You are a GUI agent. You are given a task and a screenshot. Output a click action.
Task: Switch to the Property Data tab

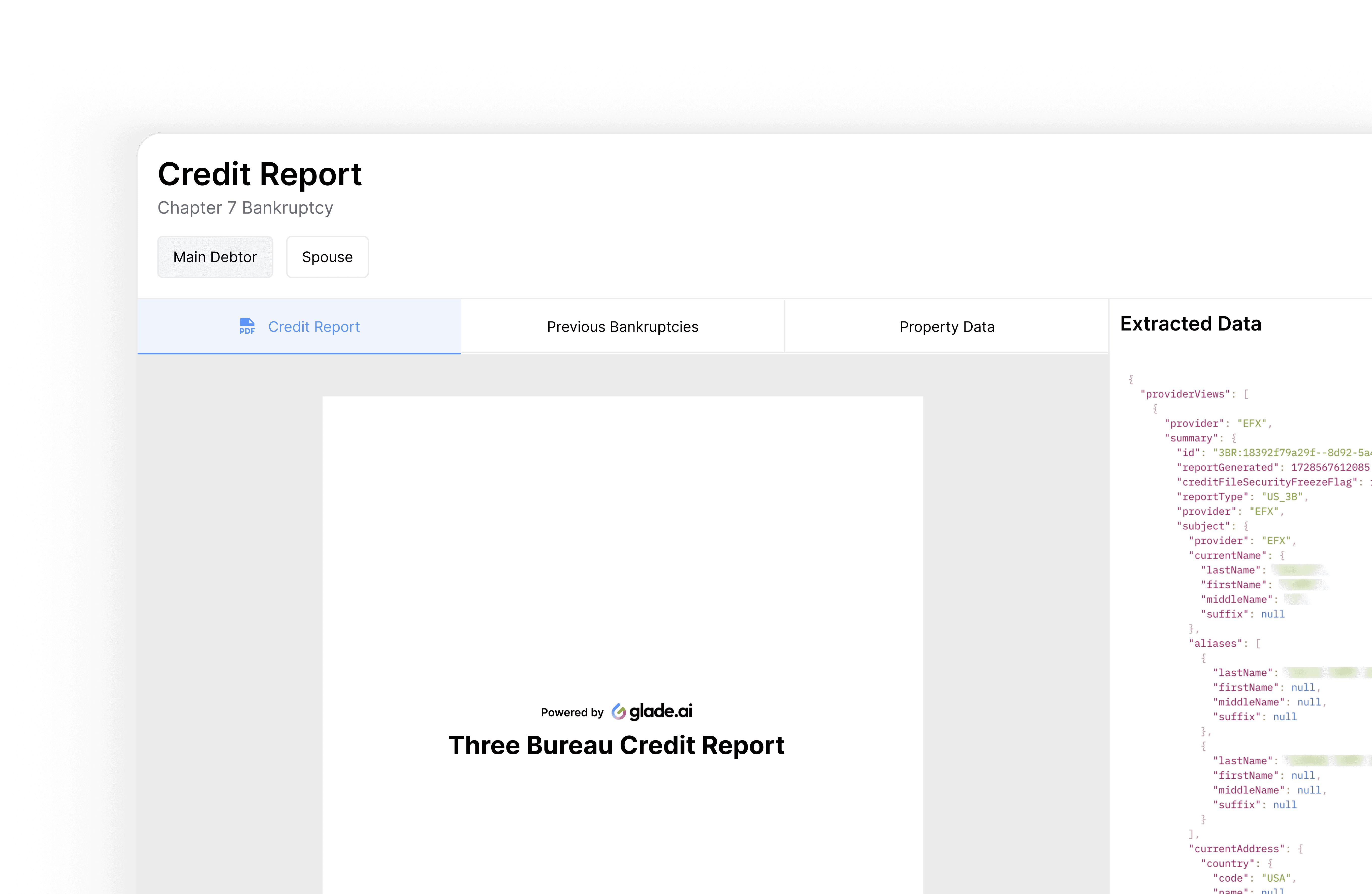tap(947, 326)
